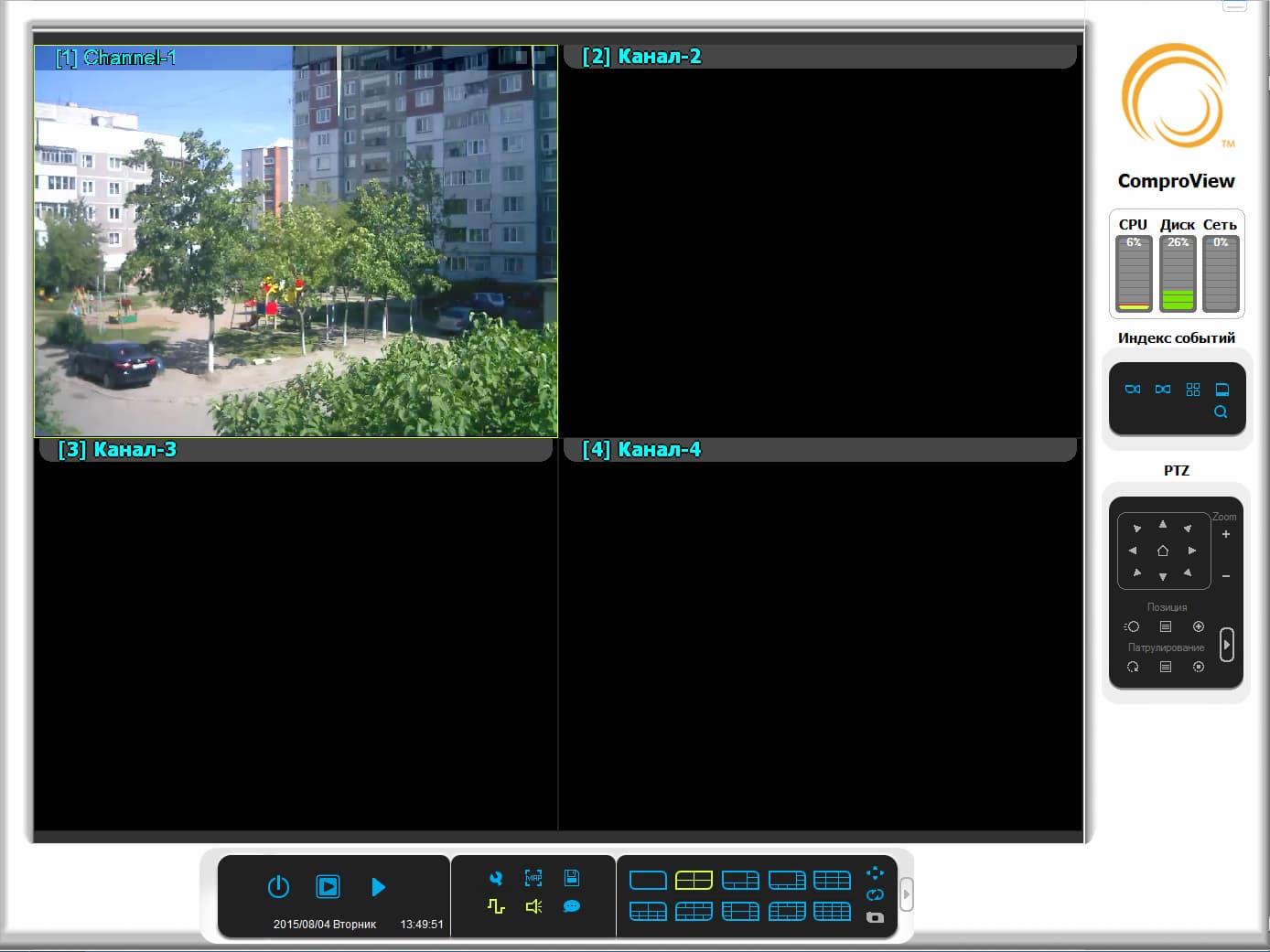This screenshot has width=1270, height=952.
Task: Move the PTZ camera up-left
Action: [1137, 529]
